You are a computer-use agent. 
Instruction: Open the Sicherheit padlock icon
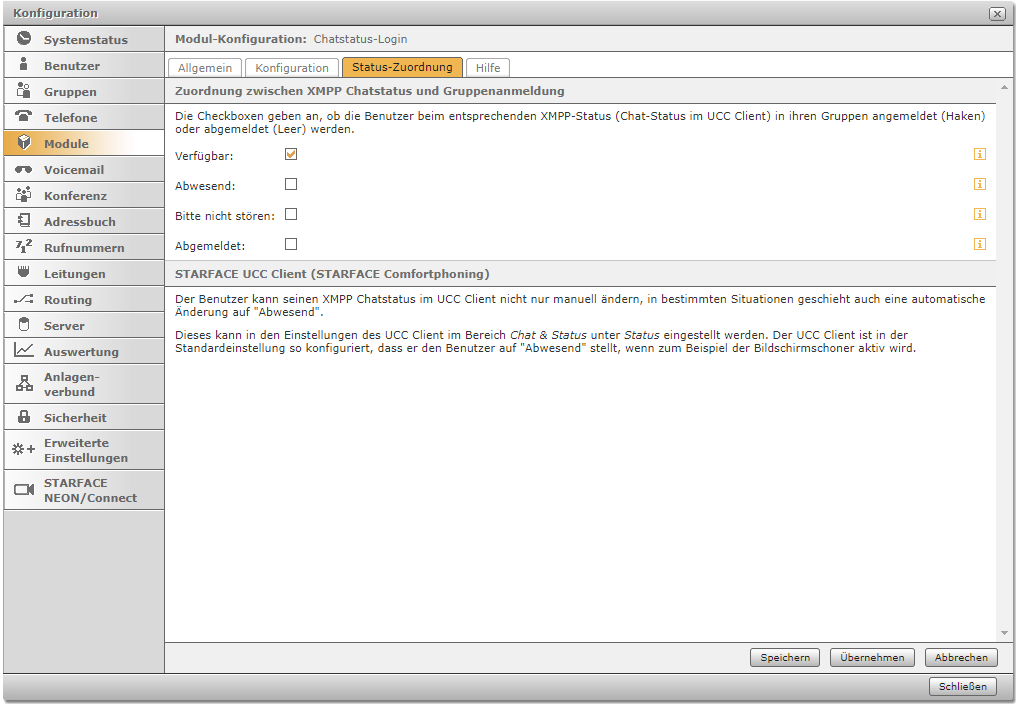(24, 417)
